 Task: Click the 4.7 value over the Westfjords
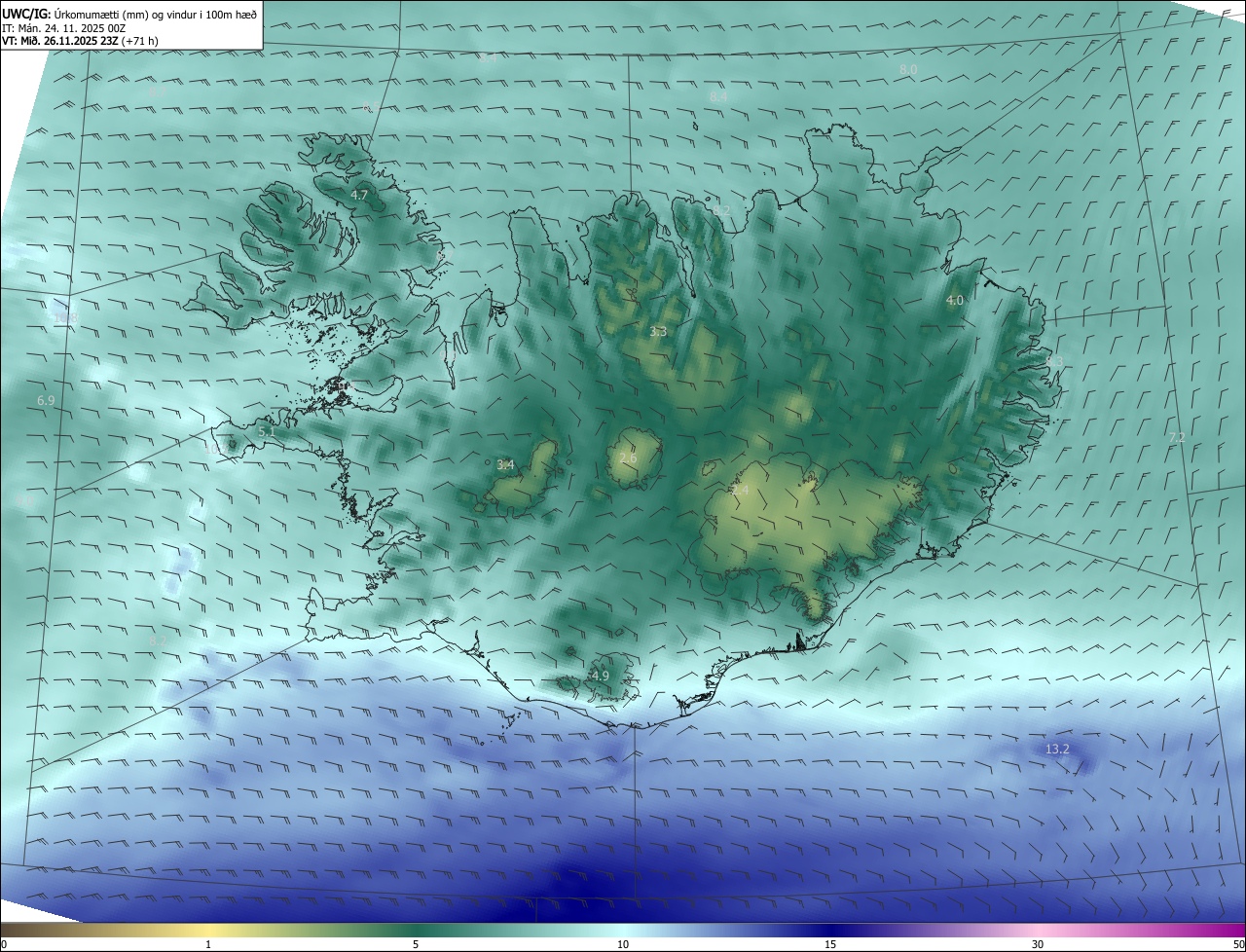pos(359,195)
